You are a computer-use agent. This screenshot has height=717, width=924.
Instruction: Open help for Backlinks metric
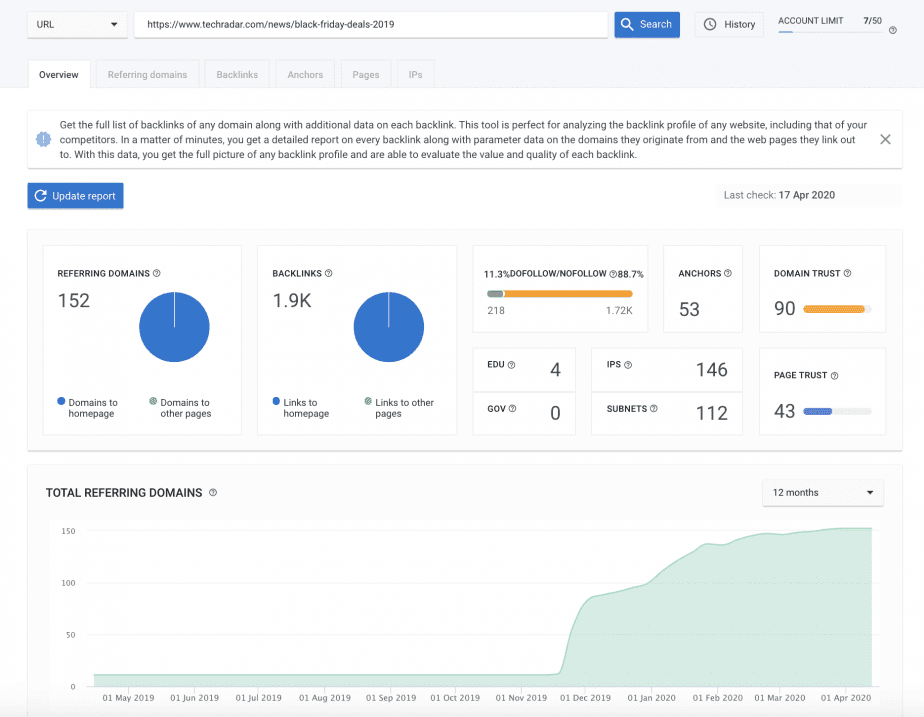point(329,273)
